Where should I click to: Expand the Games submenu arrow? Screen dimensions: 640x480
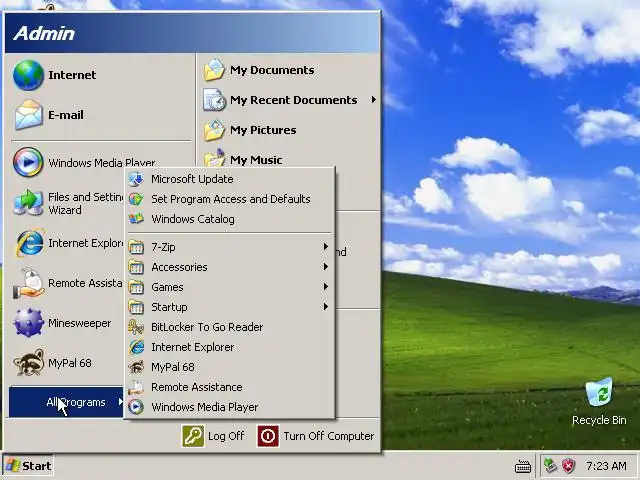[x=326, y=287]
